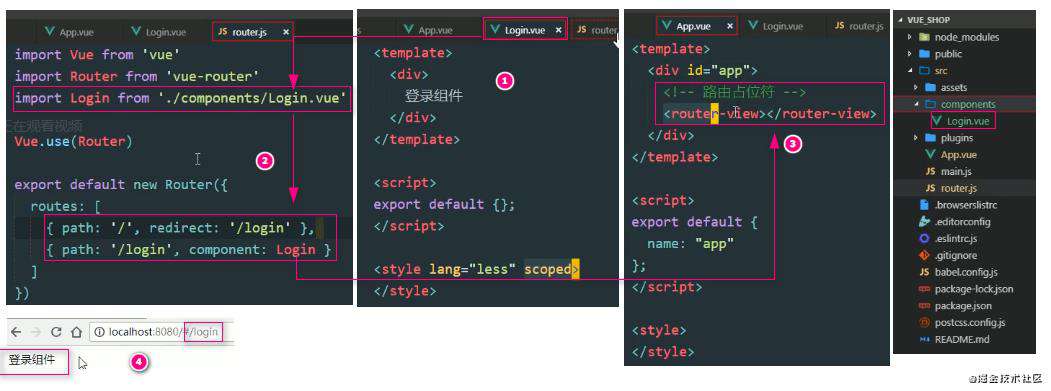Click the browser forward arrow icon

(x=36, y=331)
